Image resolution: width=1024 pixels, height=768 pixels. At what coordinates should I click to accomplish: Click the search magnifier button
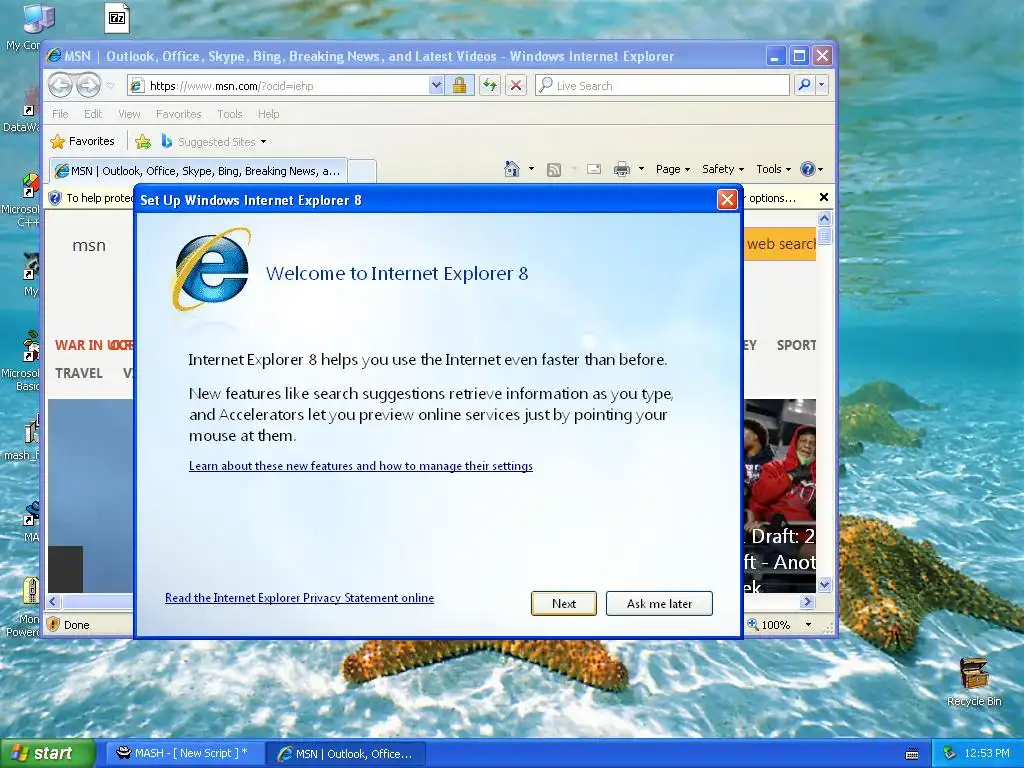point(805,86)
